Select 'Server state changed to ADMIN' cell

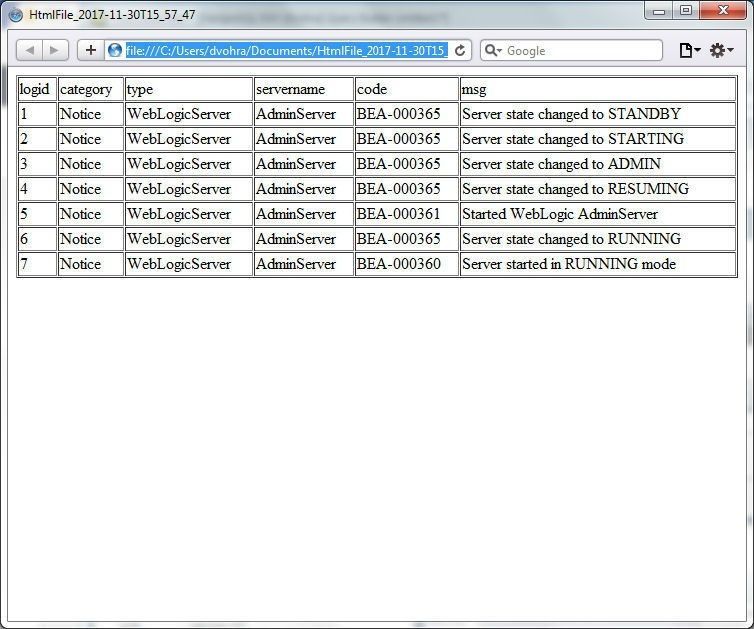pyautogui.click(x=598, y=164)
